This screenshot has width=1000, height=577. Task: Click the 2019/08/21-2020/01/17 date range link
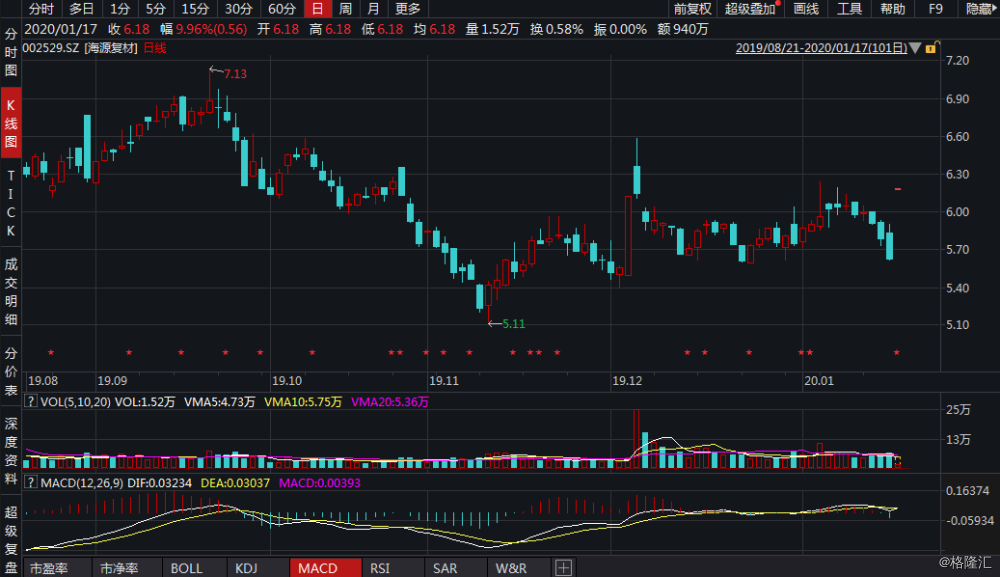click(x=821, y=48)
